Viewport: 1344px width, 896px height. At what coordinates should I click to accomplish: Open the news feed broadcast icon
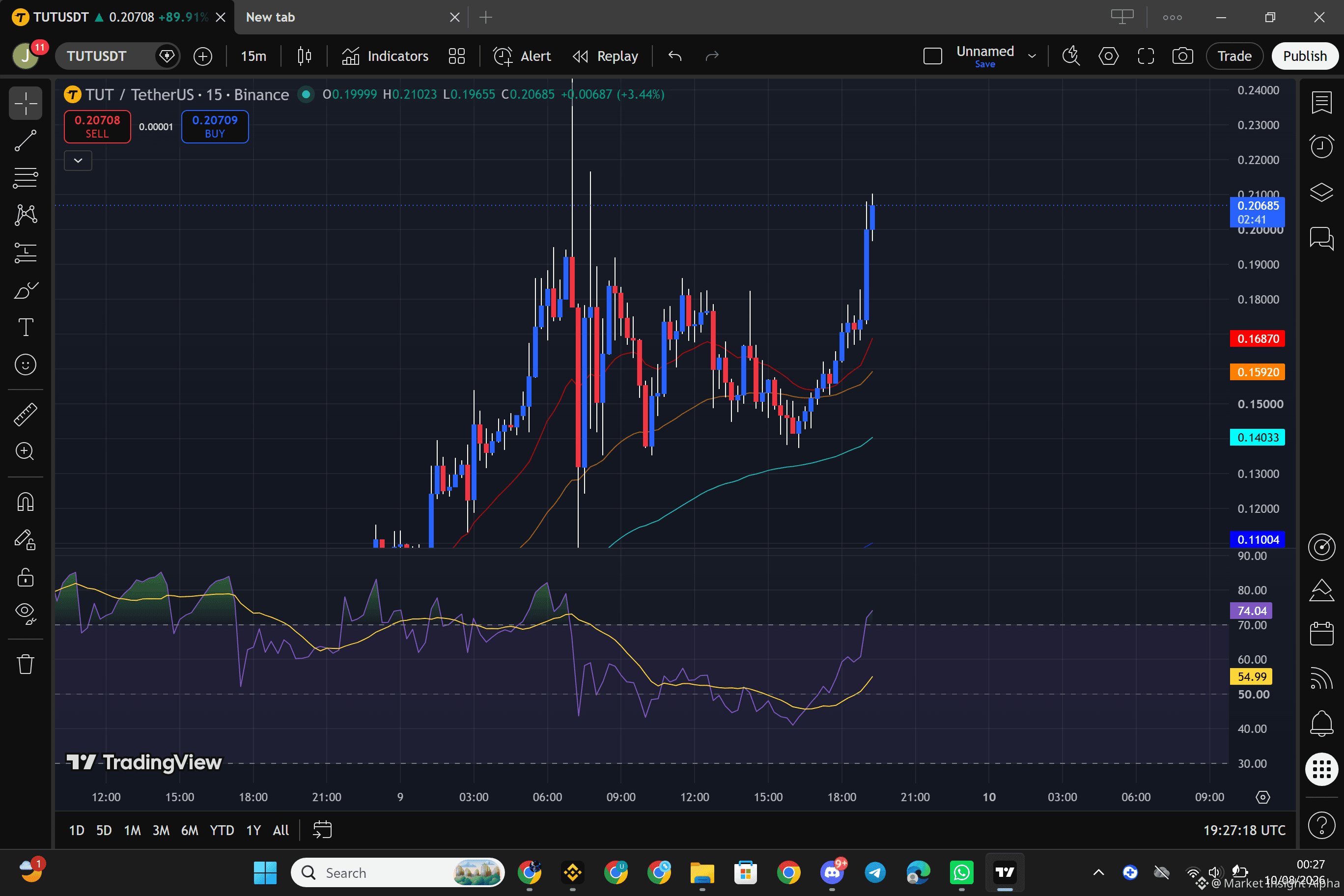[x=1322, y=678]
